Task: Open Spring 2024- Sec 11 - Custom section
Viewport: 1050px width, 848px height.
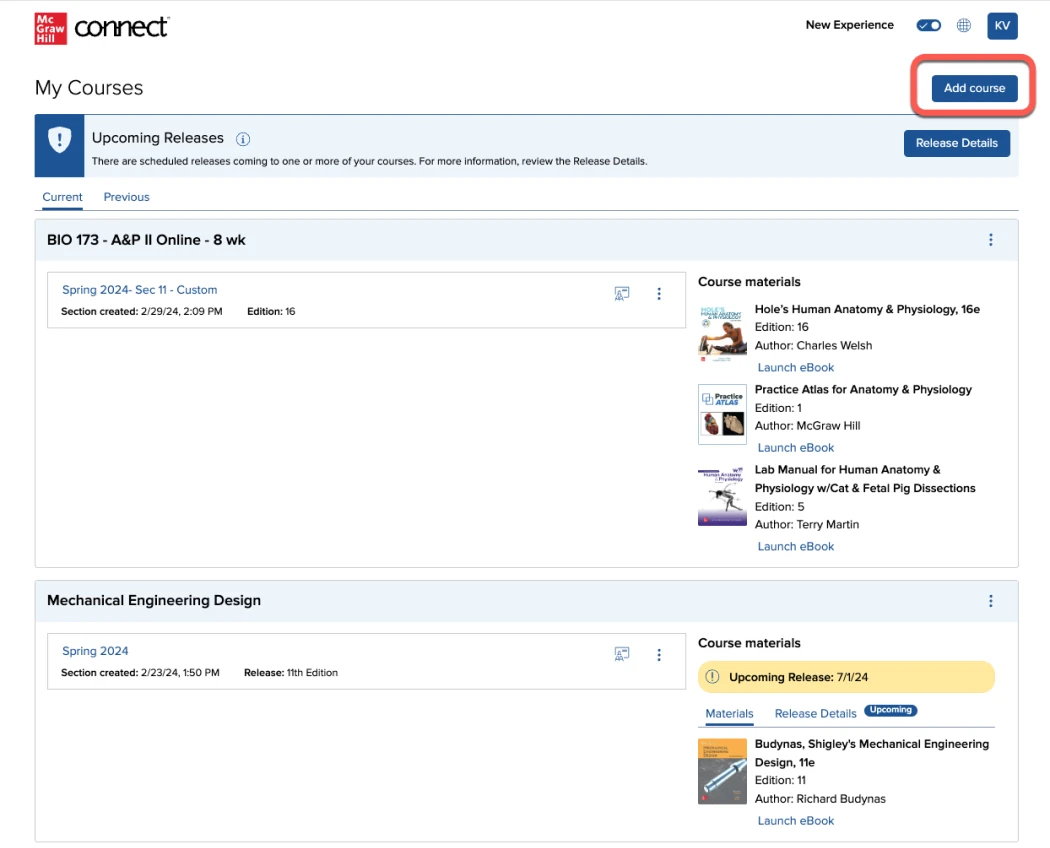Action: (x=139, y=289)
